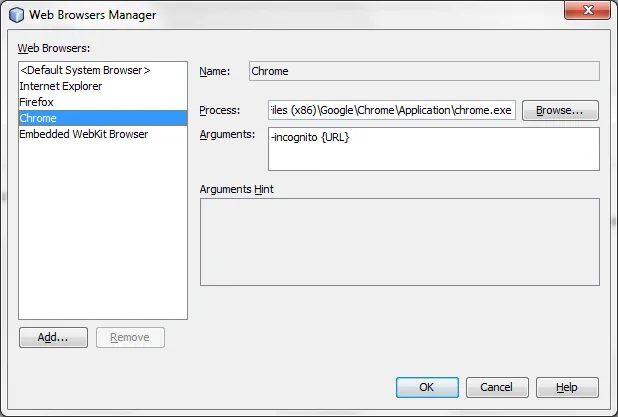
Task: Click the empty Arguments Hint box
Action: coord(399,243)
